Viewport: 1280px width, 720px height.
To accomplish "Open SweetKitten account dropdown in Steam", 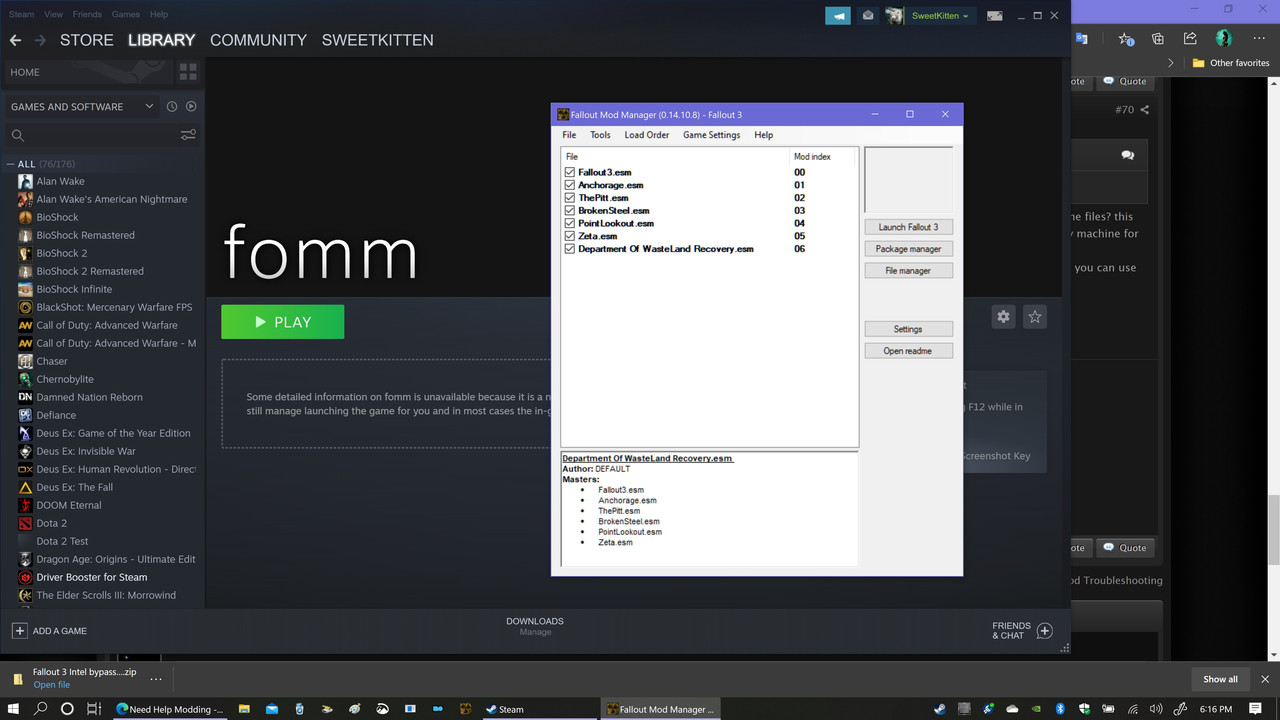I will pos(939,16).
